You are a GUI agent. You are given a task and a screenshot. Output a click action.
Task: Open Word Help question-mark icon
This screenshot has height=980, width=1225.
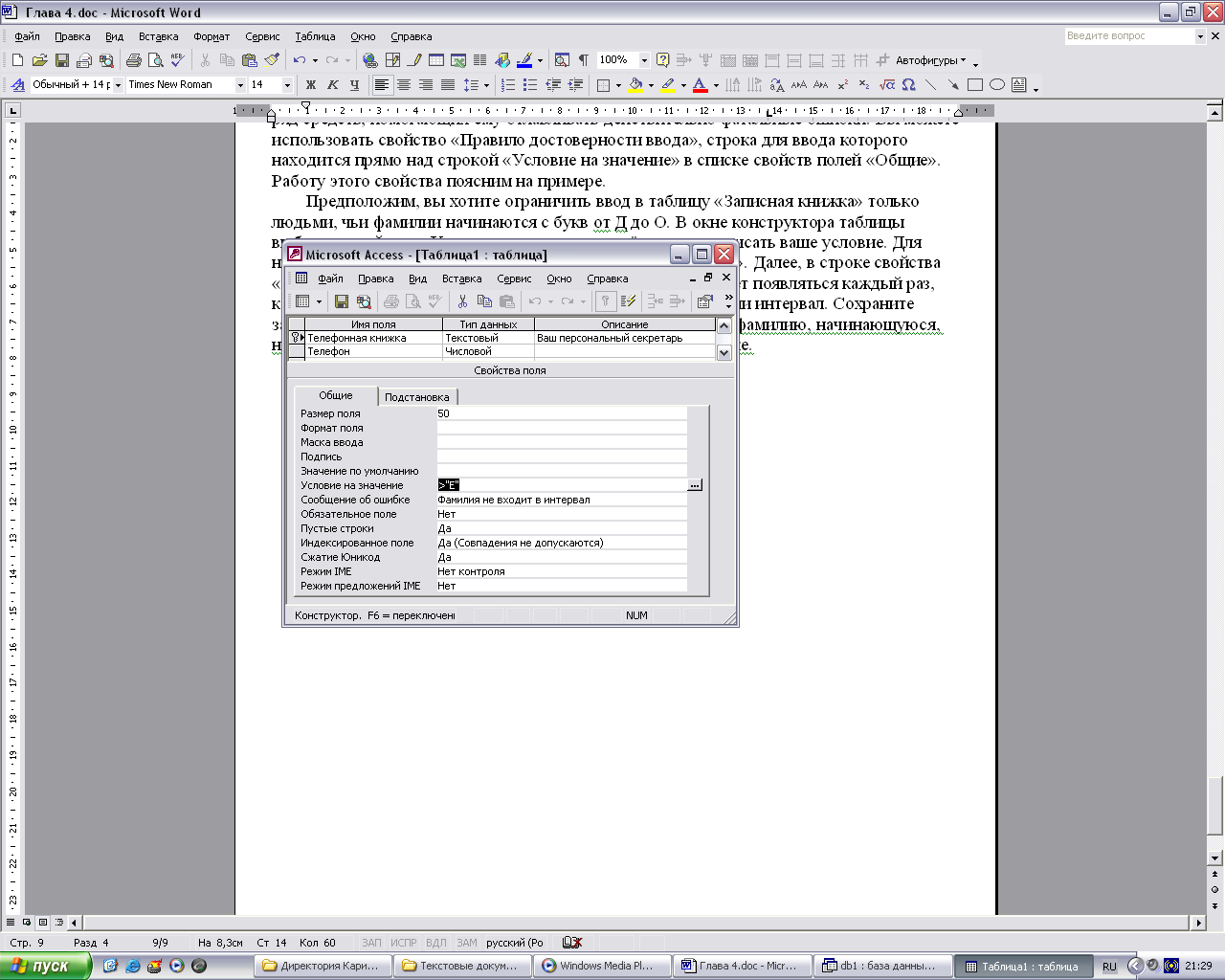pos(662,60)
